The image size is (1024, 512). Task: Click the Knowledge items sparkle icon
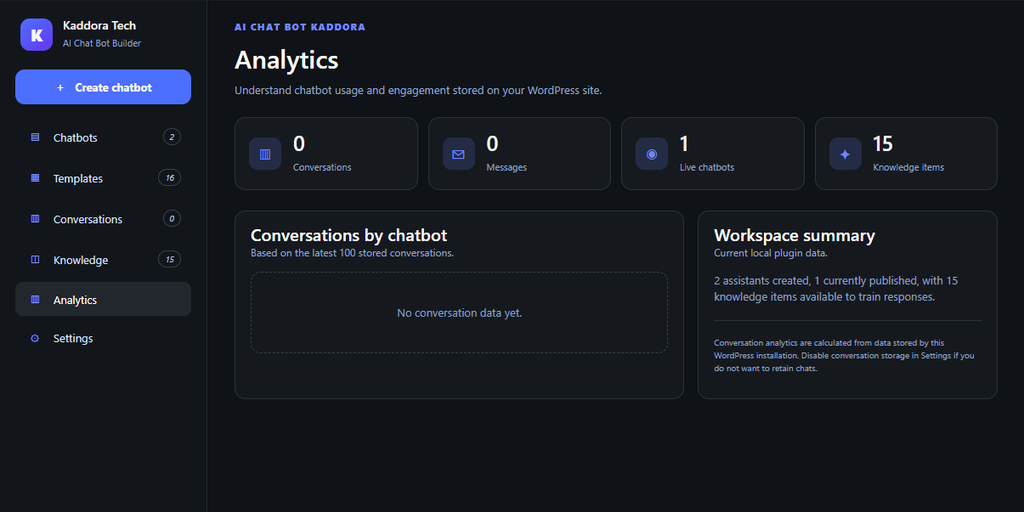pyautogui.click(x=845, y=154)
